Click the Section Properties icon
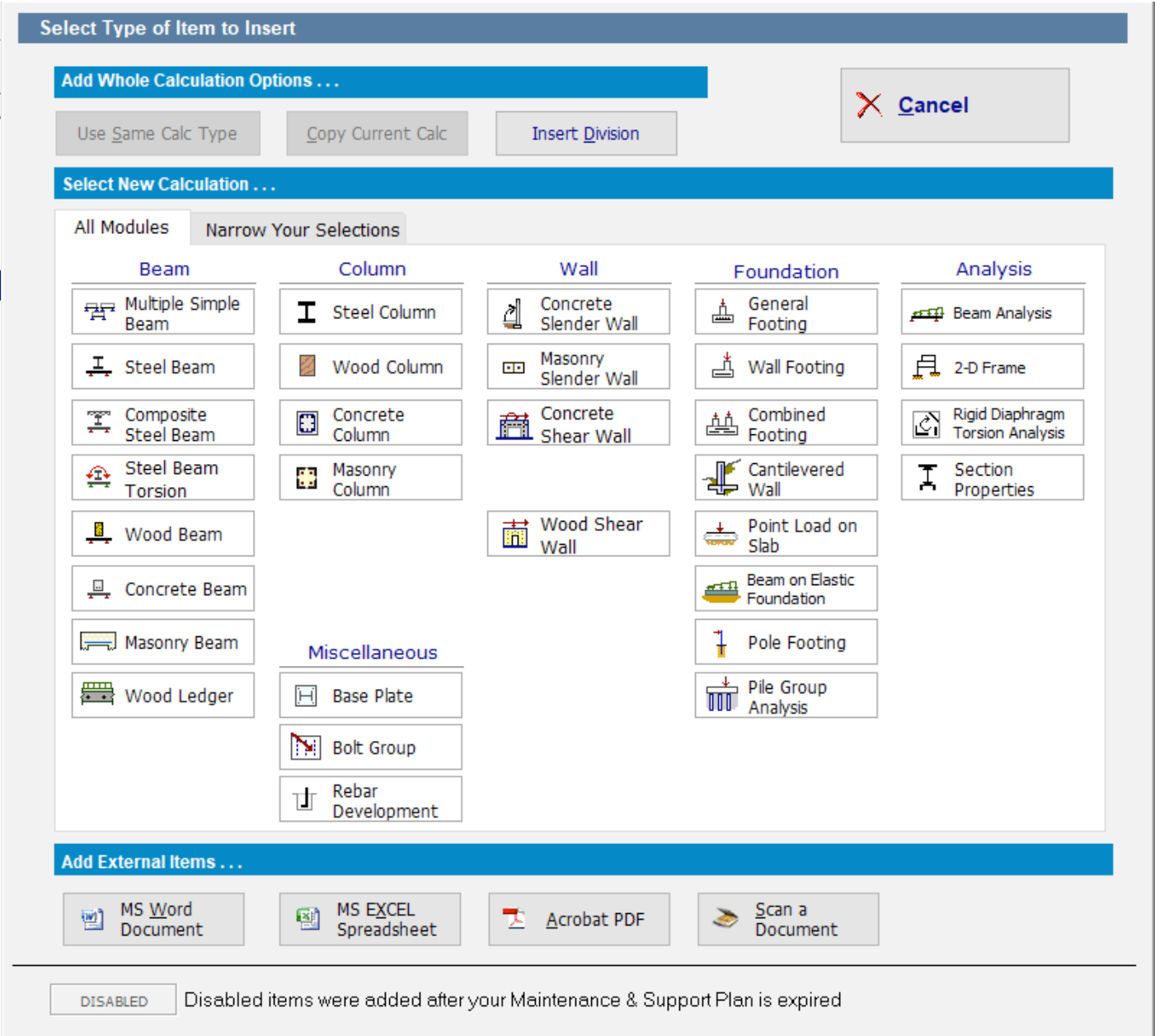 (927, 478)
